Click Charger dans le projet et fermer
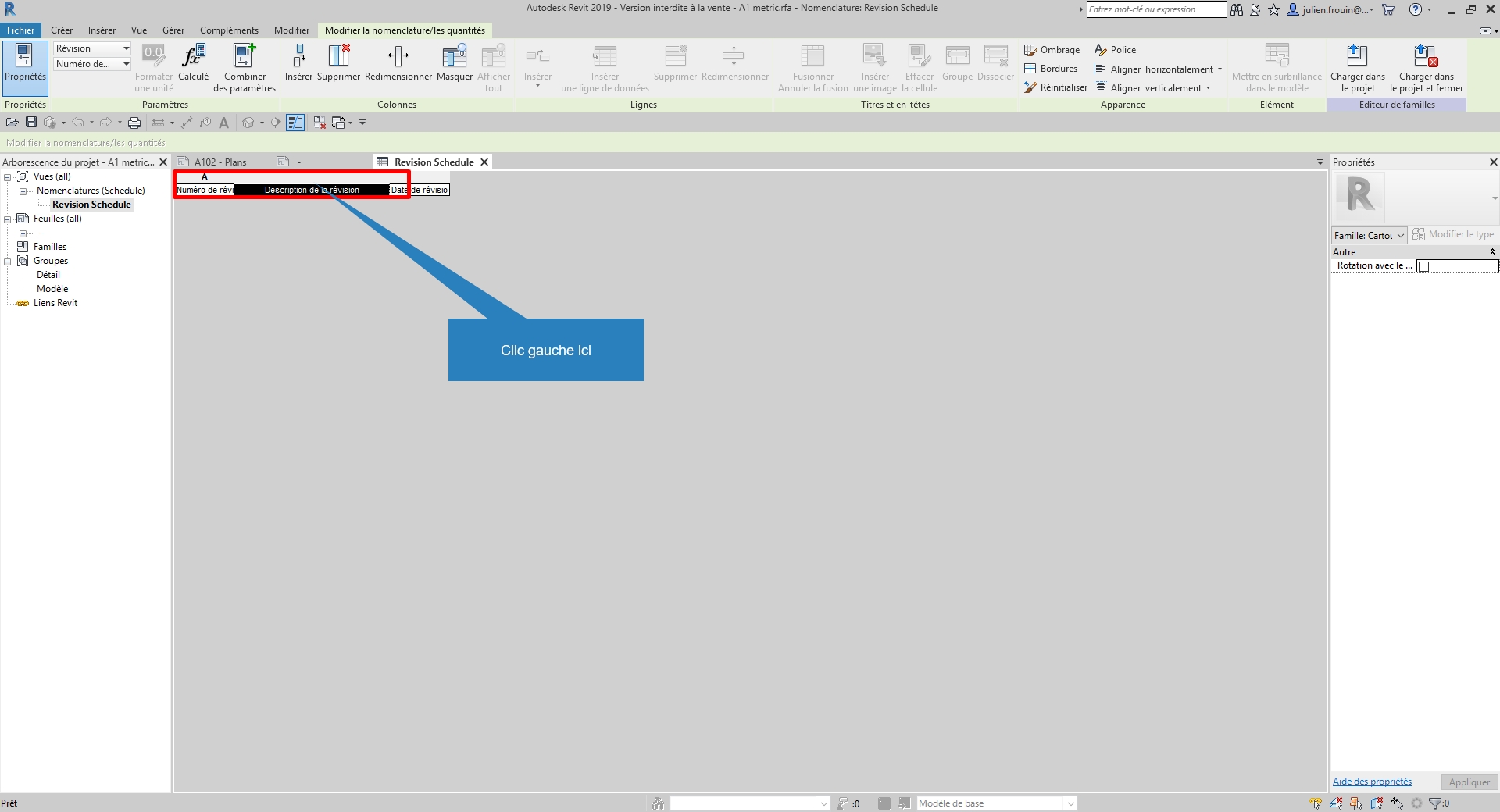This screenshot has height=812, width=1500. point(1426,57)
